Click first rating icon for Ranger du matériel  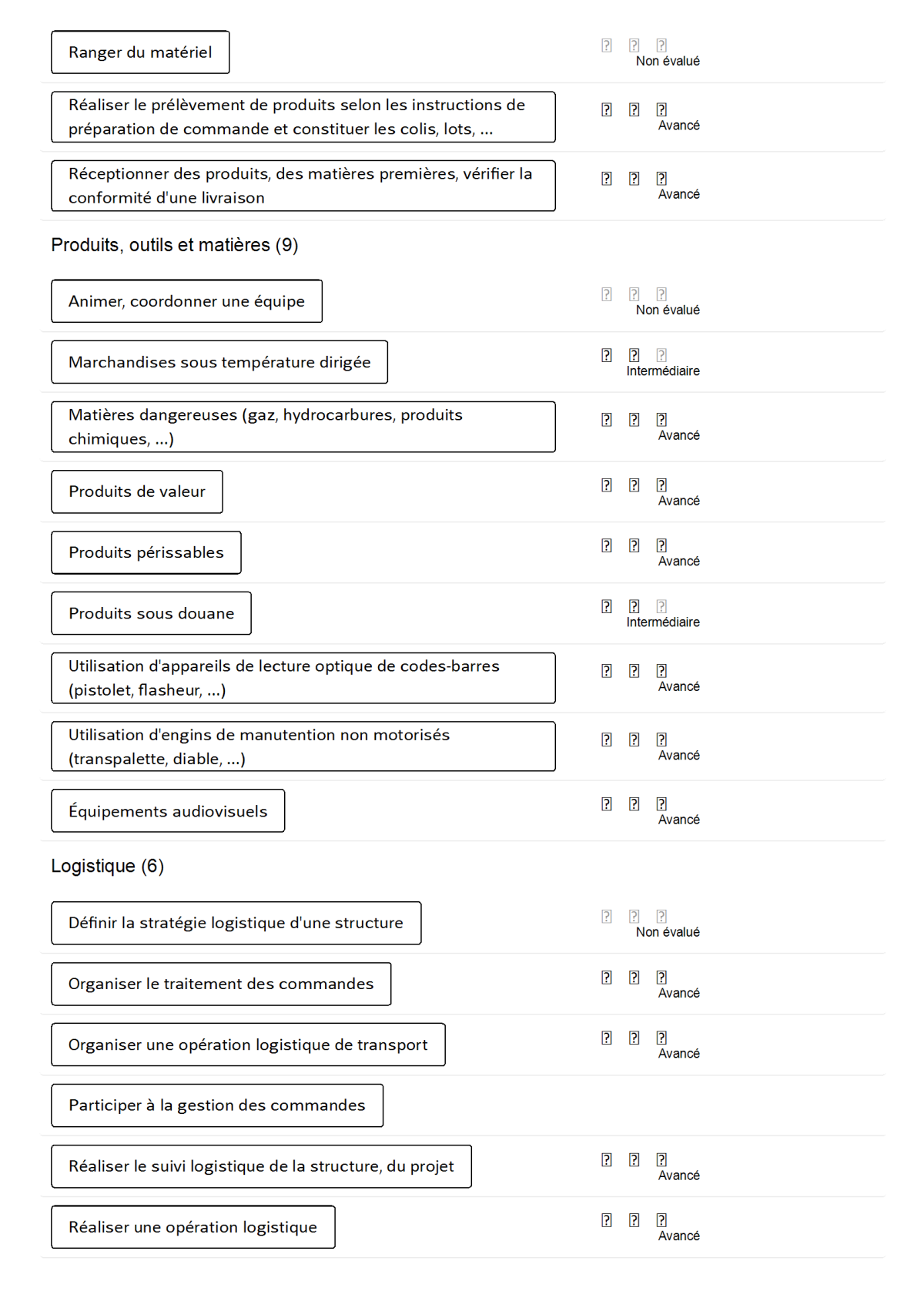coord(607,45)
